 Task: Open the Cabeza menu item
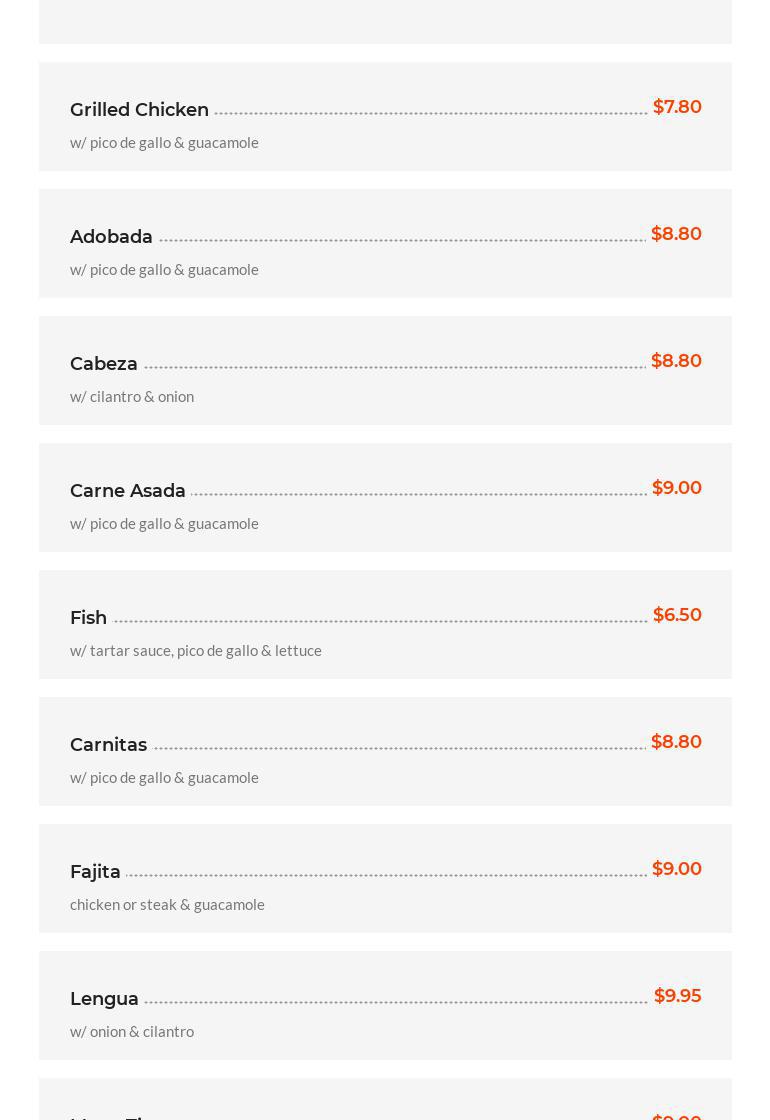pos(104,364)
